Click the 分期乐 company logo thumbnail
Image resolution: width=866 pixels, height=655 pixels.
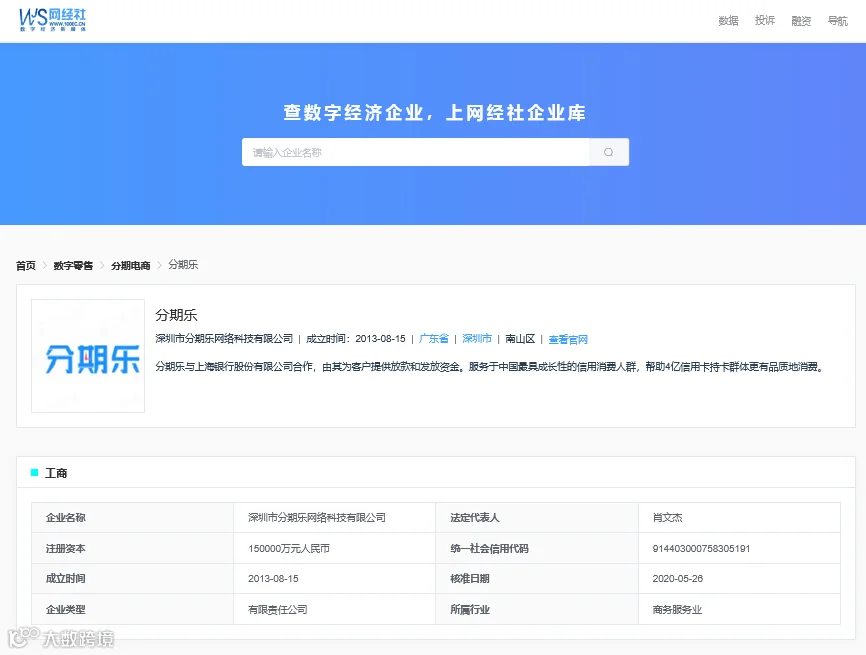pyautogui.click(x=88, y=356)
